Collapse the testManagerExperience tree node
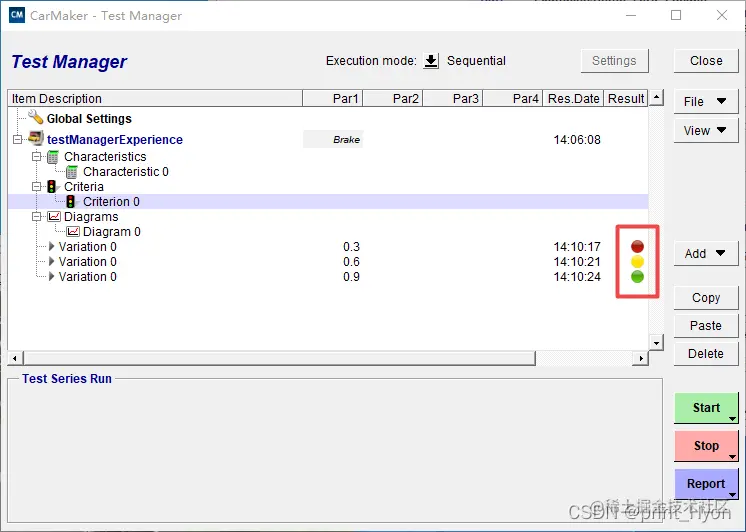 (18, 139)
